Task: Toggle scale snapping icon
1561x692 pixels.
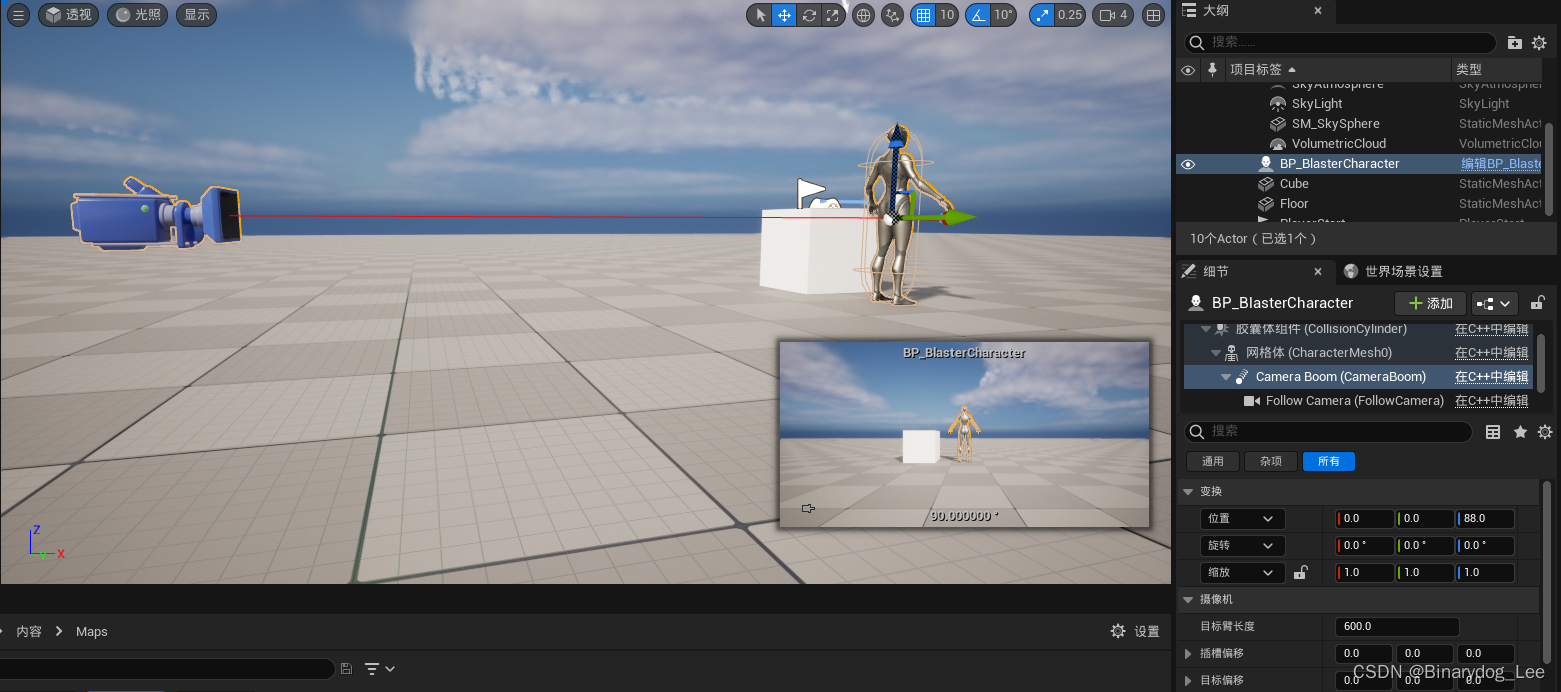Action: pyautogui.click(x=1042, y=15)
